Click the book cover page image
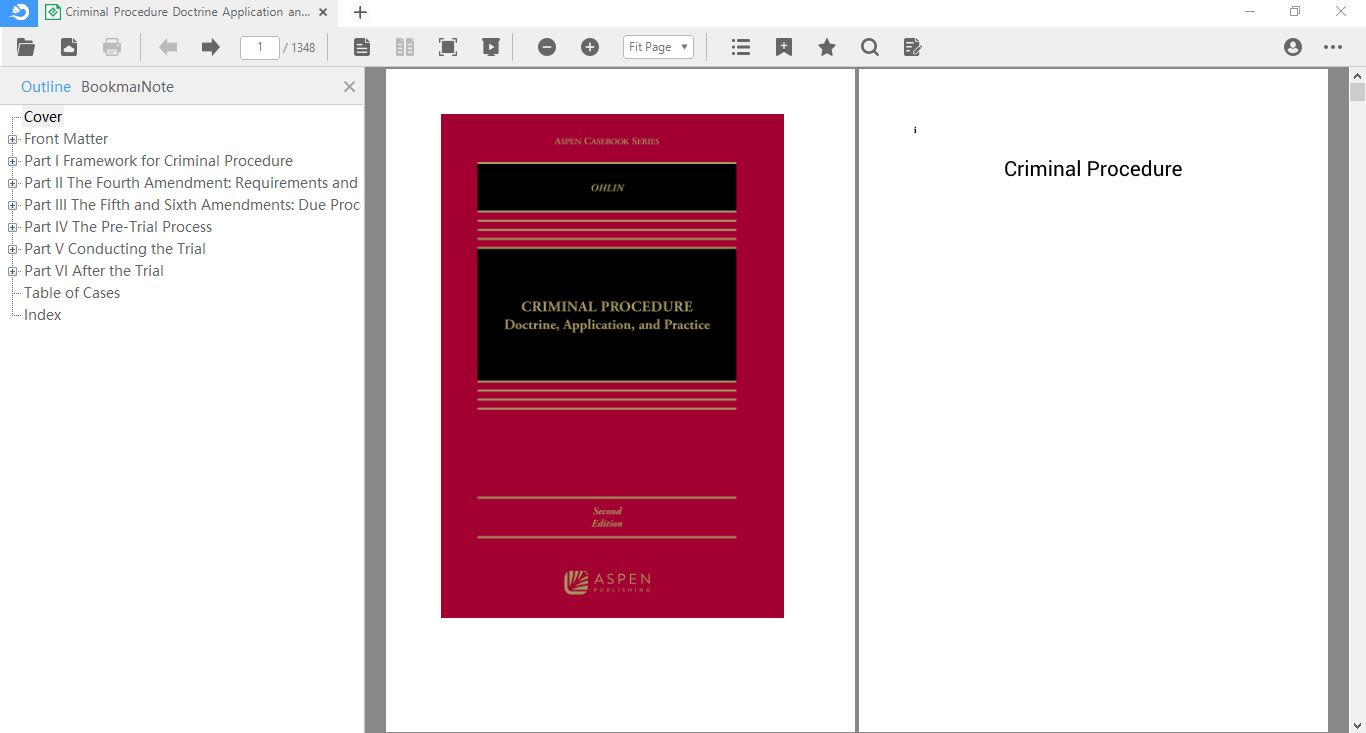The width and height of the screenshot is (1366, 733). (612, 366)
